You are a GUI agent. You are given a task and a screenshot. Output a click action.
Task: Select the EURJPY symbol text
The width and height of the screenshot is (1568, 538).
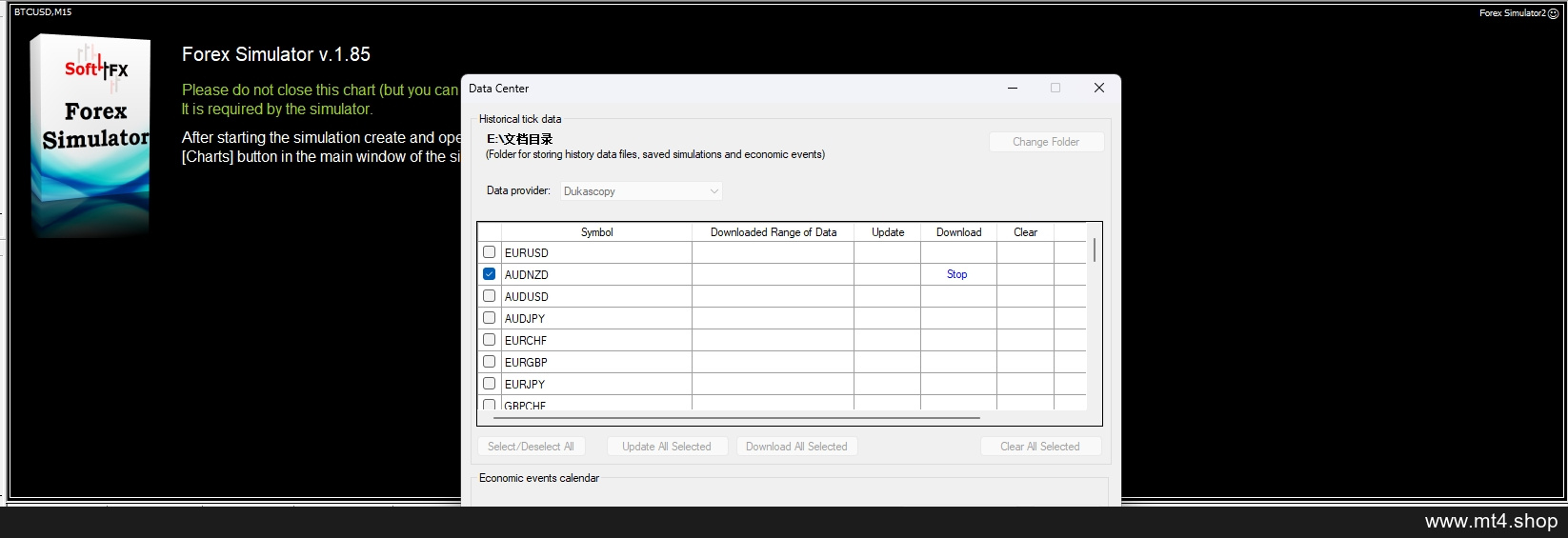click(525, 385)
